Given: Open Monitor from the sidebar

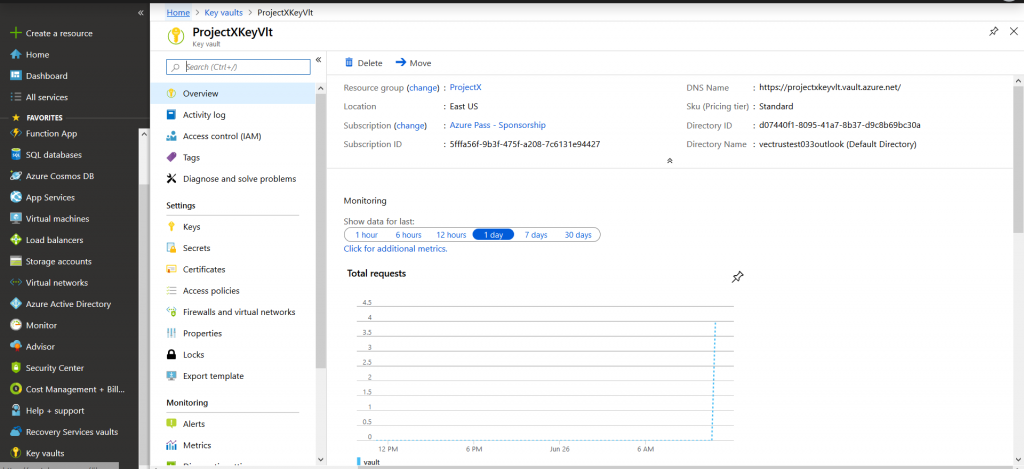Looking at the screenshot, I should click(x=41, y=325).
